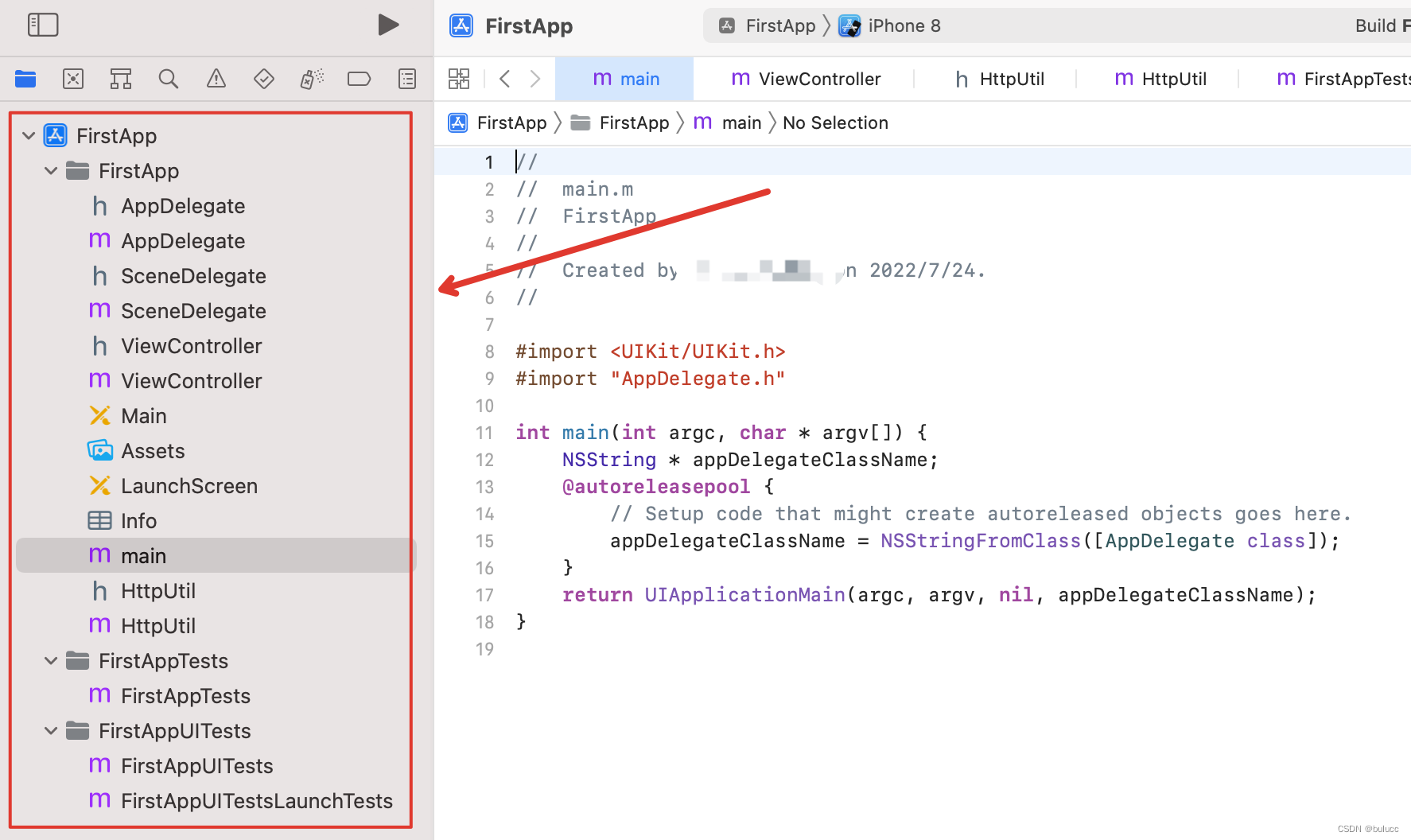This screenshot has width=1411, height=840.
Task: Open the Source Control navigator icon
Action: click(73, 79)
